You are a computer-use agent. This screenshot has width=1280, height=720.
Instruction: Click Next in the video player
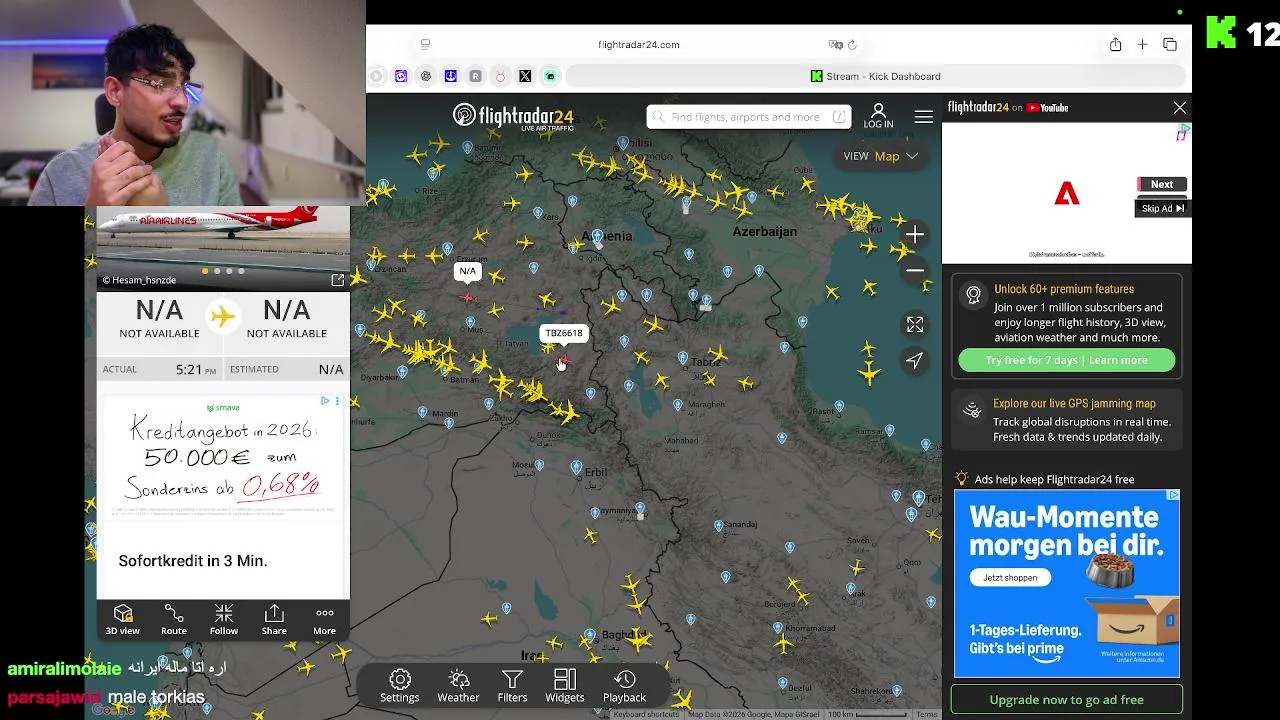(x=1161, y=184)
